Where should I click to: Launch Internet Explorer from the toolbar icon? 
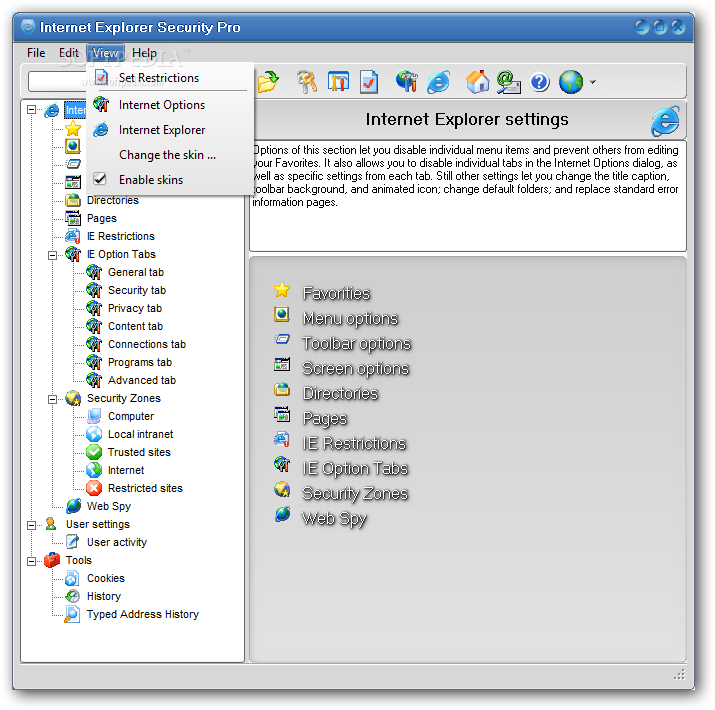[438, 83]
